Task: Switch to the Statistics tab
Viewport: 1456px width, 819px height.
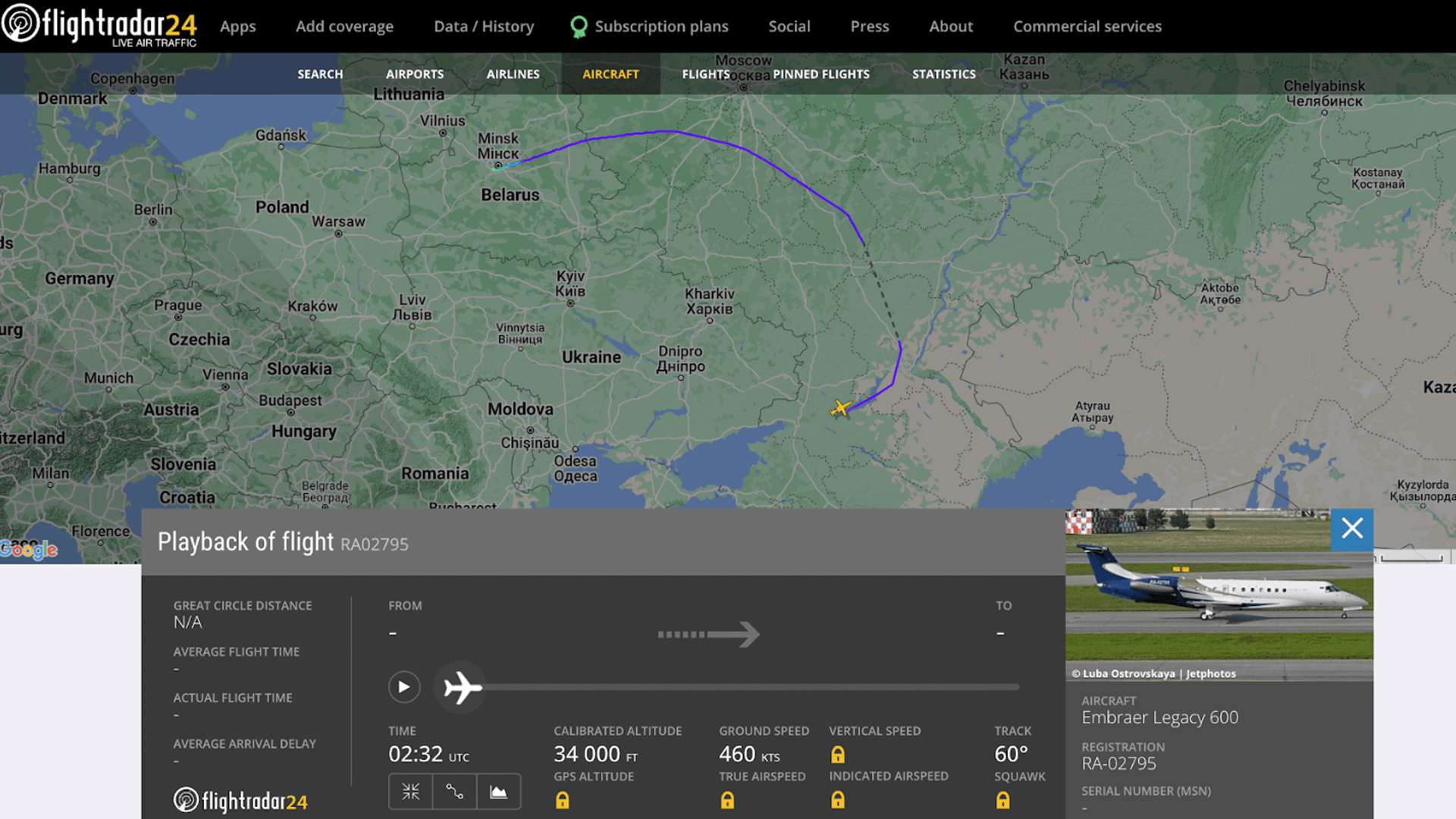Action: coord(943,74)
